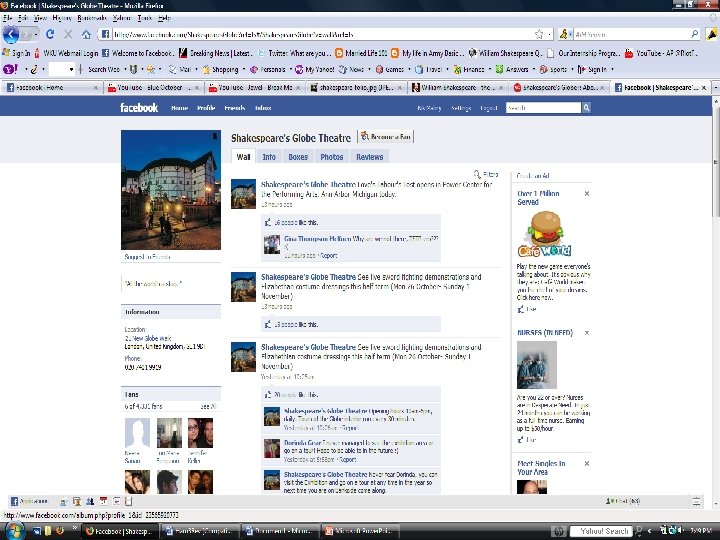Screen dimensions: 720x540
Task: Click the Filters magnifier on the wall
Action: 477,174
